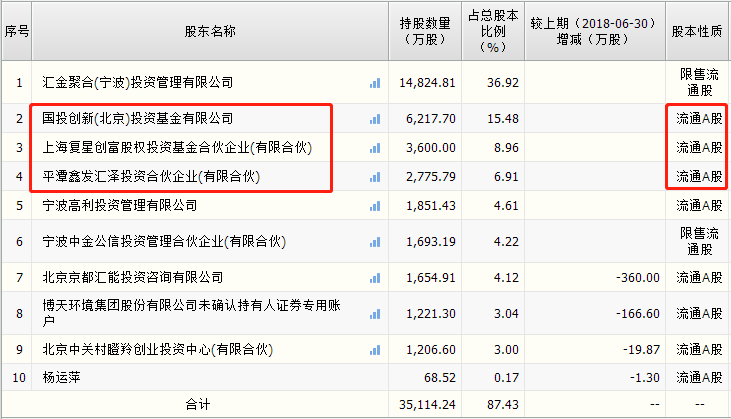
Task: Select 博天环境集团股份有限公司未确认持有人证券专用账户
Action: 192,313
